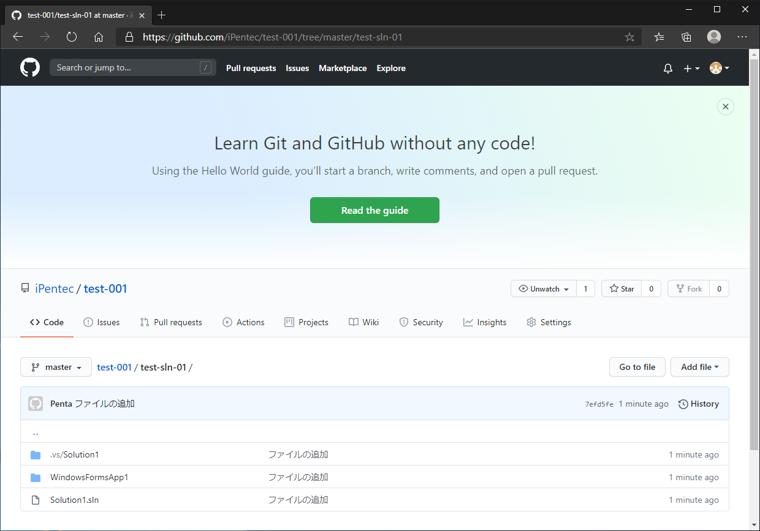Switch to the repository Issues tab
The height and width of the screenshot is (531, 760).
pyautogui.click(x=101, y=322)
